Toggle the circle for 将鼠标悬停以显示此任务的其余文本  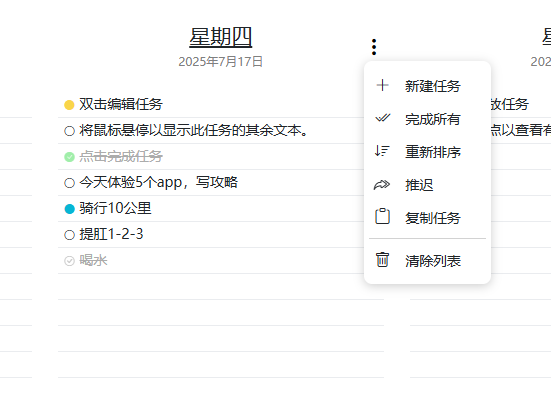(x=70, y=131)
